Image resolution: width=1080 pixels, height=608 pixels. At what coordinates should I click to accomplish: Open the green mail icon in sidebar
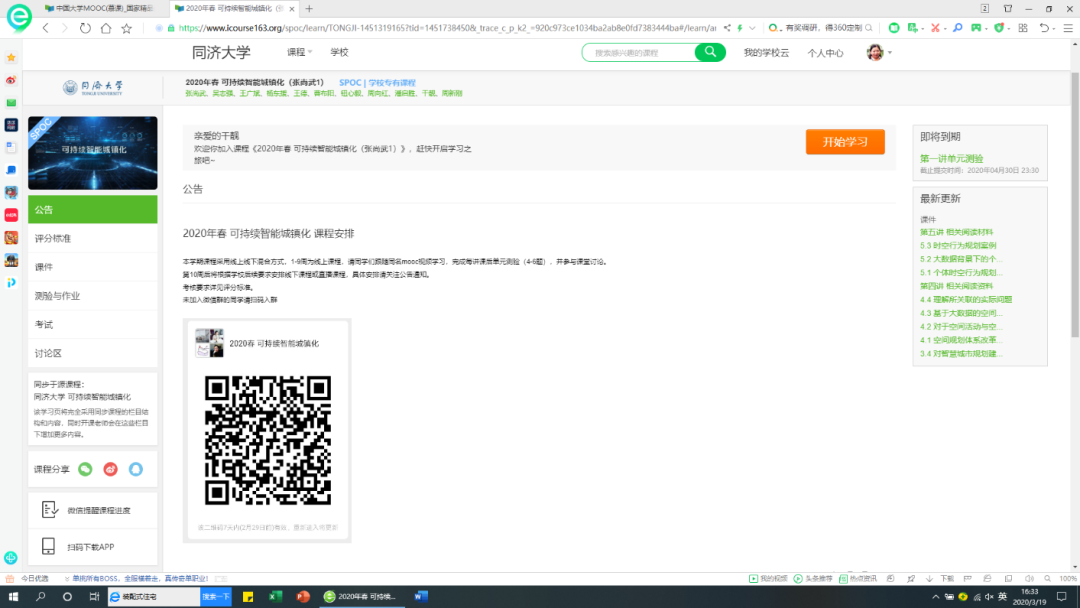click(x=11, y=103)
